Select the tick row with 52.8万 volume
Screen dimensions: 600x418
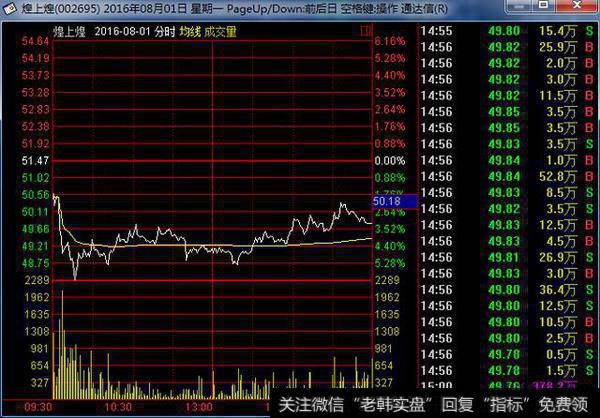(508, 176)
